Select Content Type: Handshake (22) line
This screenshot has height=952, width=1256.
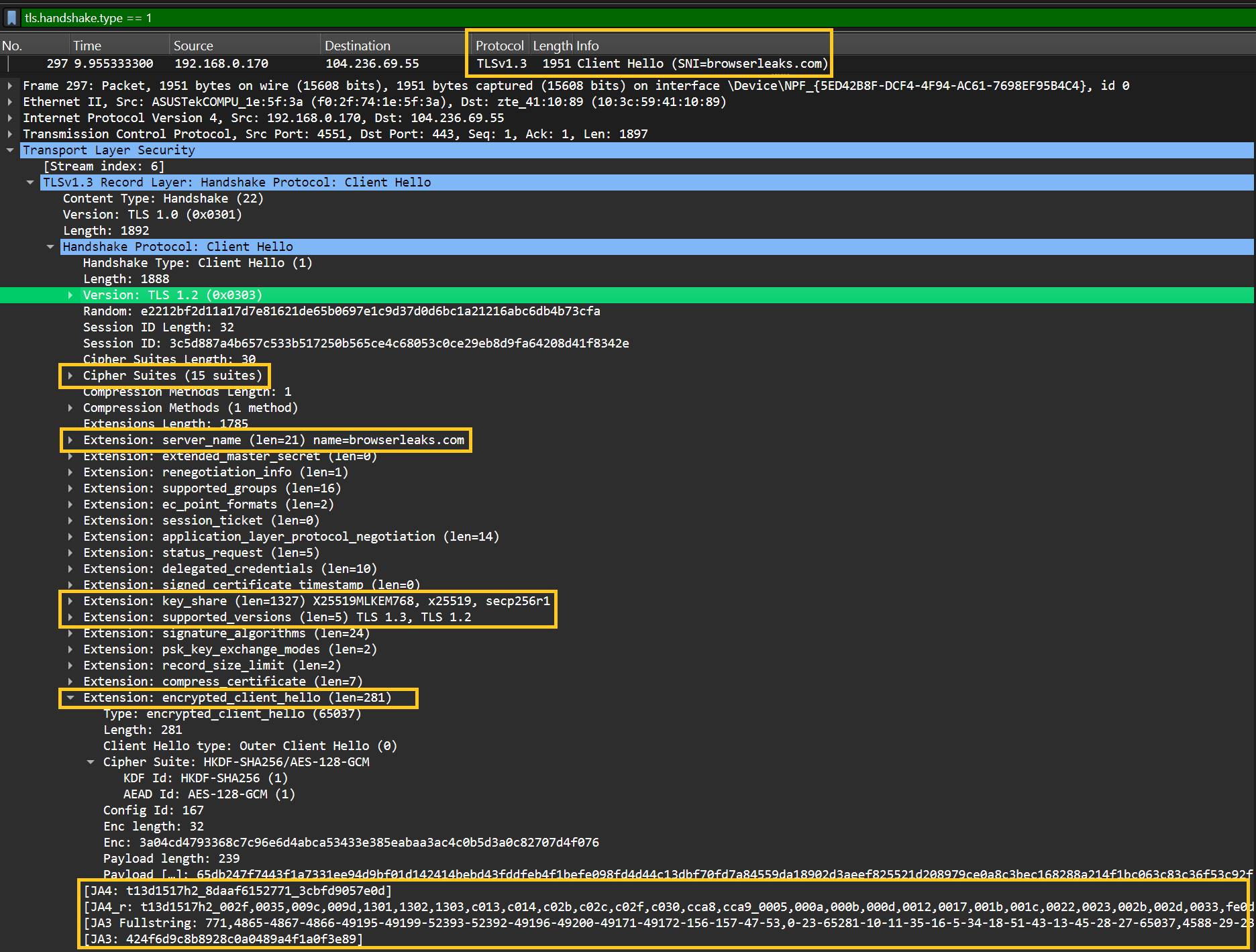pos(163,199)
